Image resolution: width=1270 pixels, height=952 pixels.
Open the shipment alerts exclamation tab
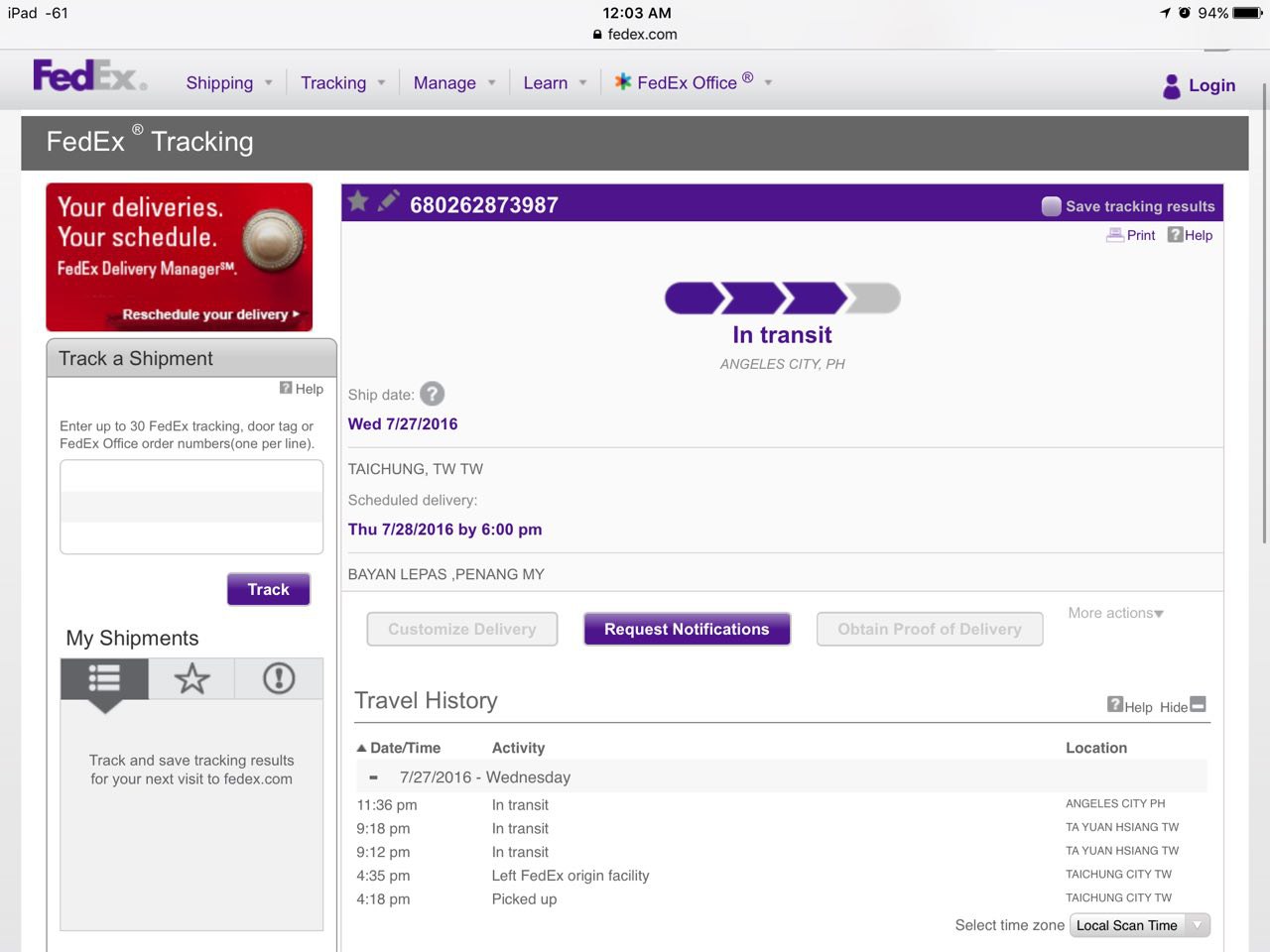point(279,679)
